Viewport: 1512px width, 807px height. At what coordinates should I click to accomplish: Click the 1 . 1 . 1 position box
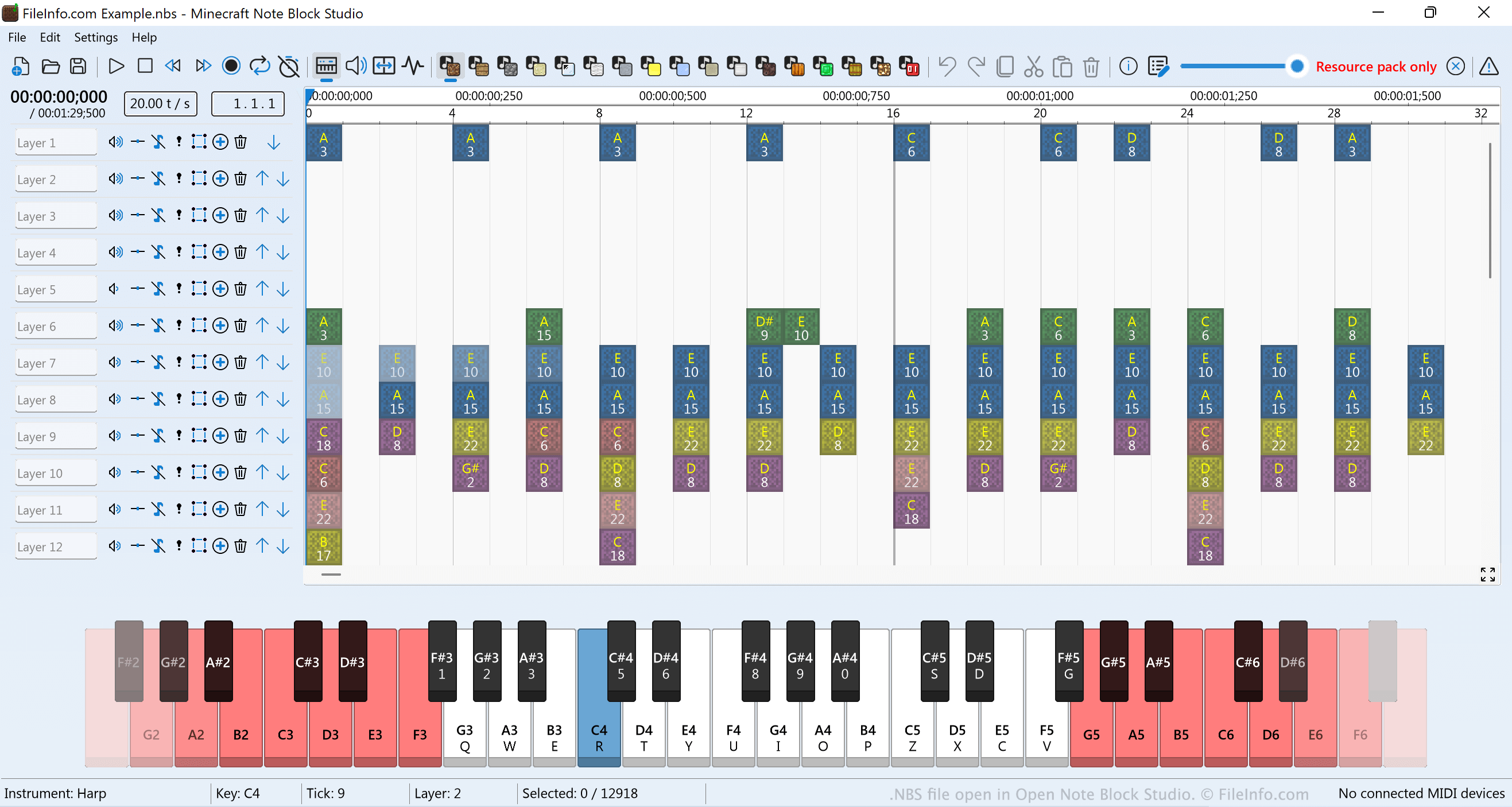point(248,104)
